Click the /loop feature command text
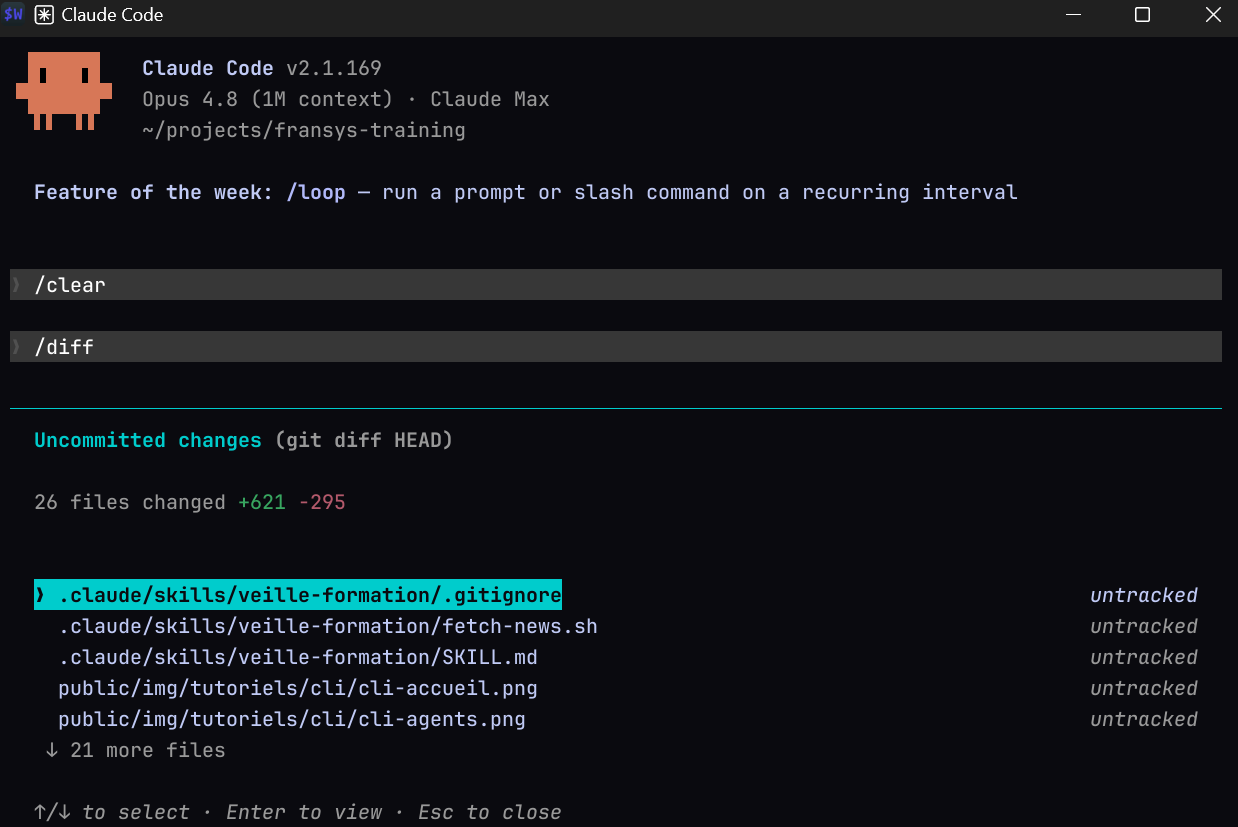Screen dimensions: 1238x827 (316, 192)
